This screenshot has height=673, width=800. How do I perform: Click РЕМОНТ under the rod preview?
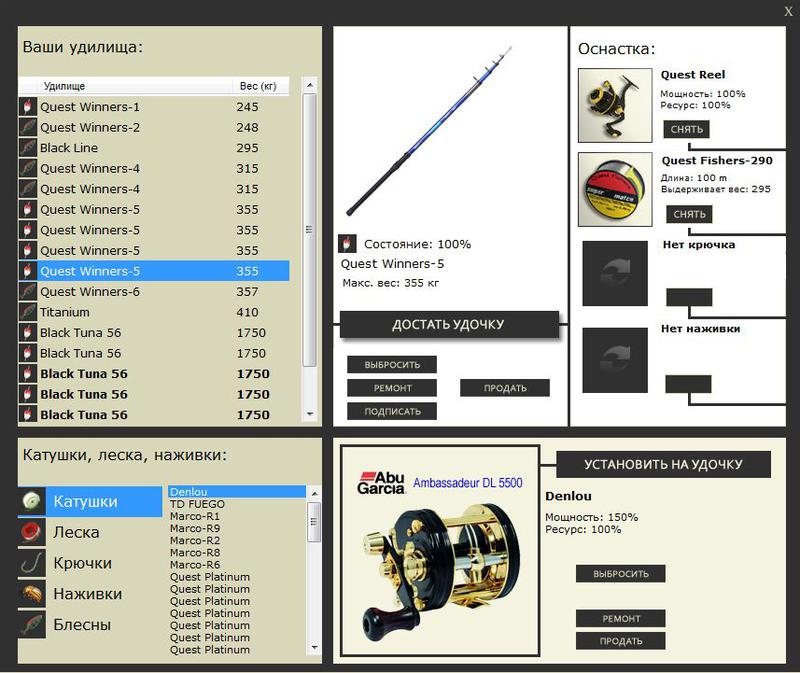pos(392,388)
